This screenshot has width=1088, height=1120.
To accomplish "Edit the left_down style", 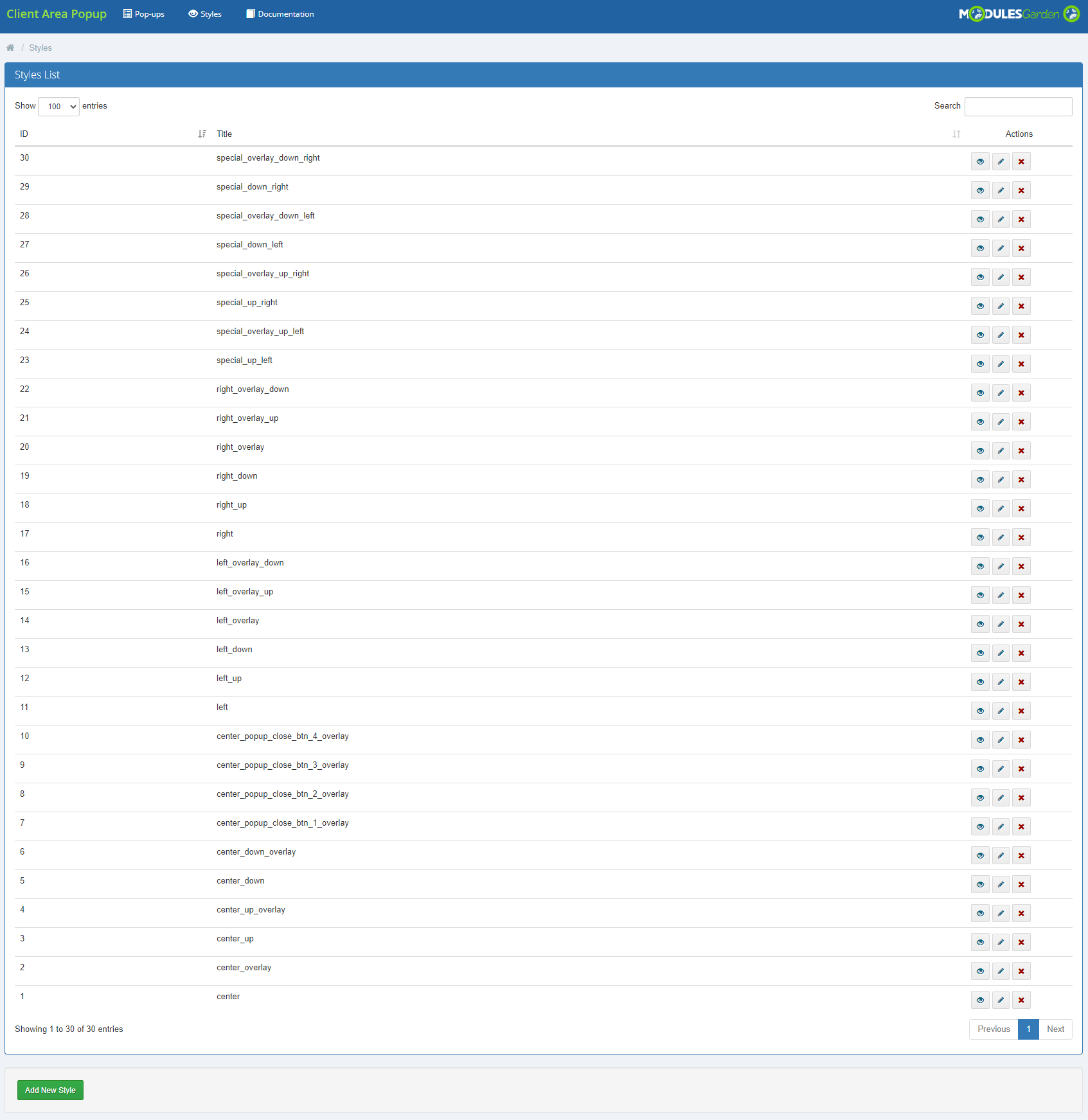I will [x=1000, y=653].
